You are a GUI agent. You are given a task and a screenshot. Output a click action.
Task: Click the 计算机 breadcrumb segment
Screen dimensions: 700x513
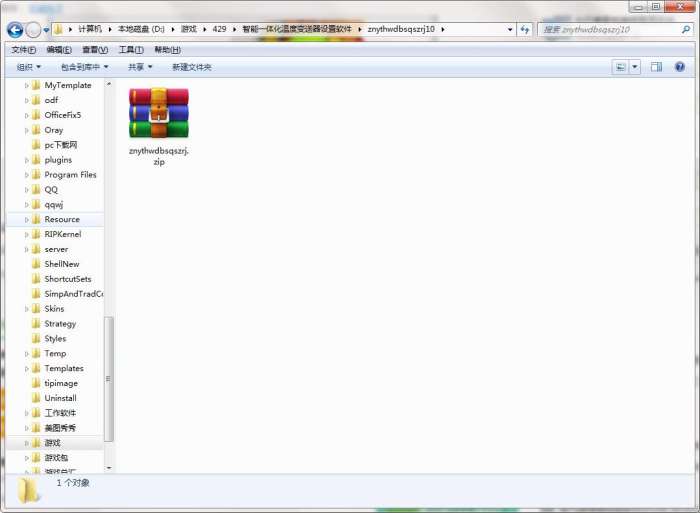90,29
